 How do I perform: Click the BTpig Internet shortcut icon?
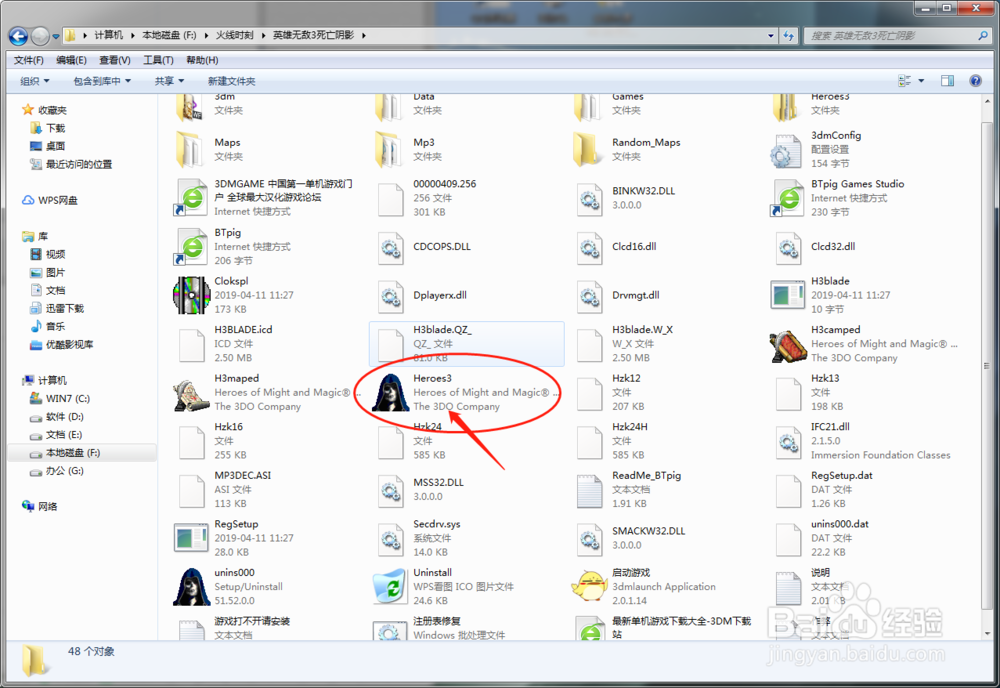tap(191, 247)
